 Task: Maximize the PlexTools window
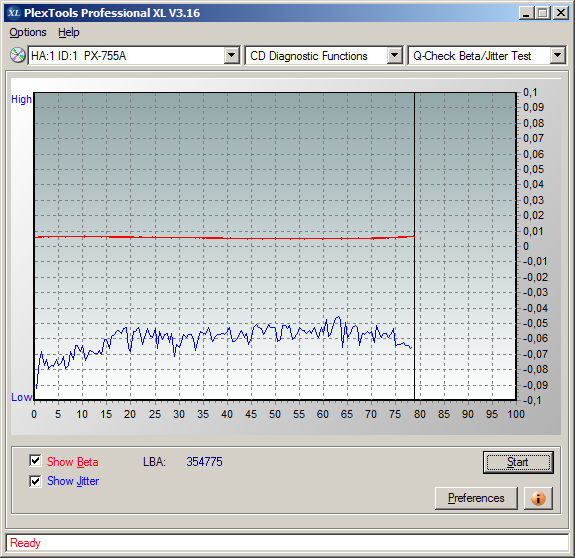tap(543, 13)
